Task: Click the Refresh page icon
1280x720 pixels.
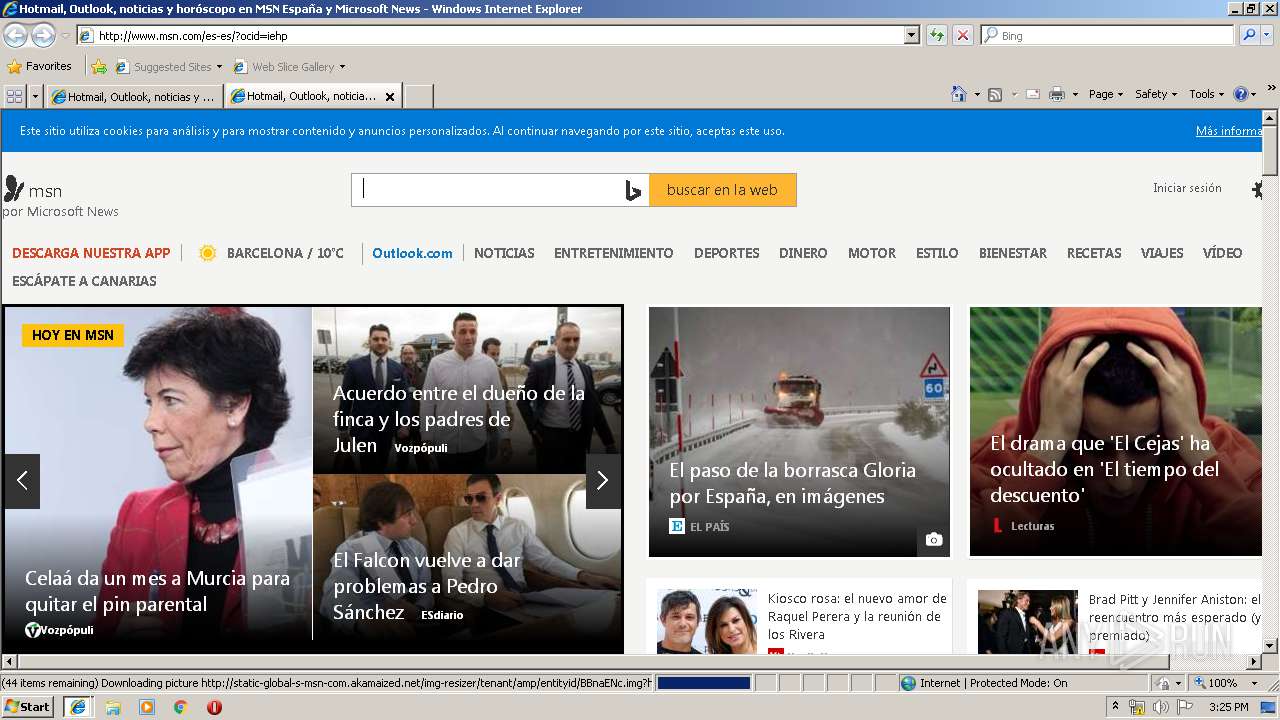Action: coord(936,35)
